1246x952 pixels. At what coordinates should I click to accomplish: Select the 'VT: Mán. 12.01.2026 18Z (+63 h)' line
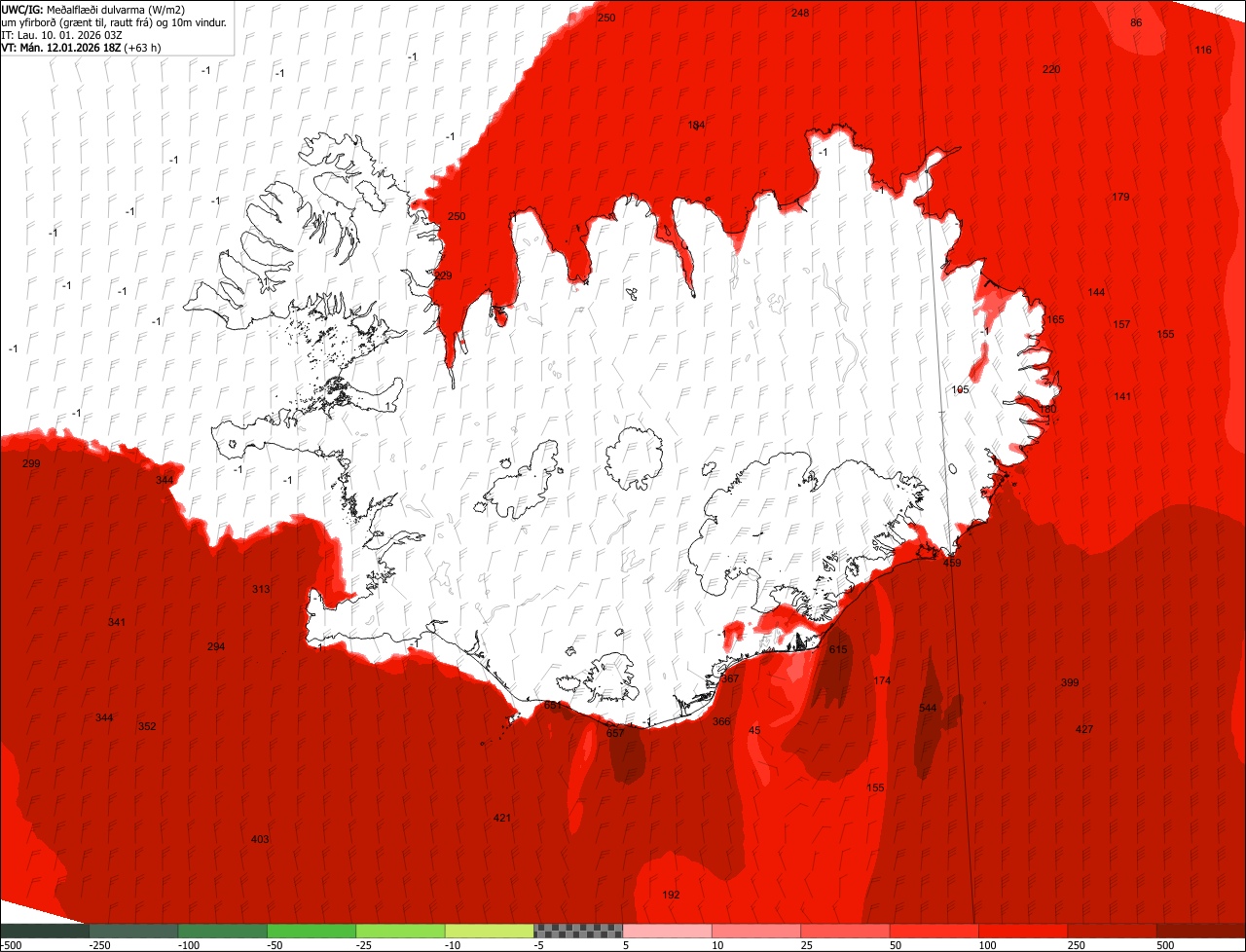[x=81, y=48]
